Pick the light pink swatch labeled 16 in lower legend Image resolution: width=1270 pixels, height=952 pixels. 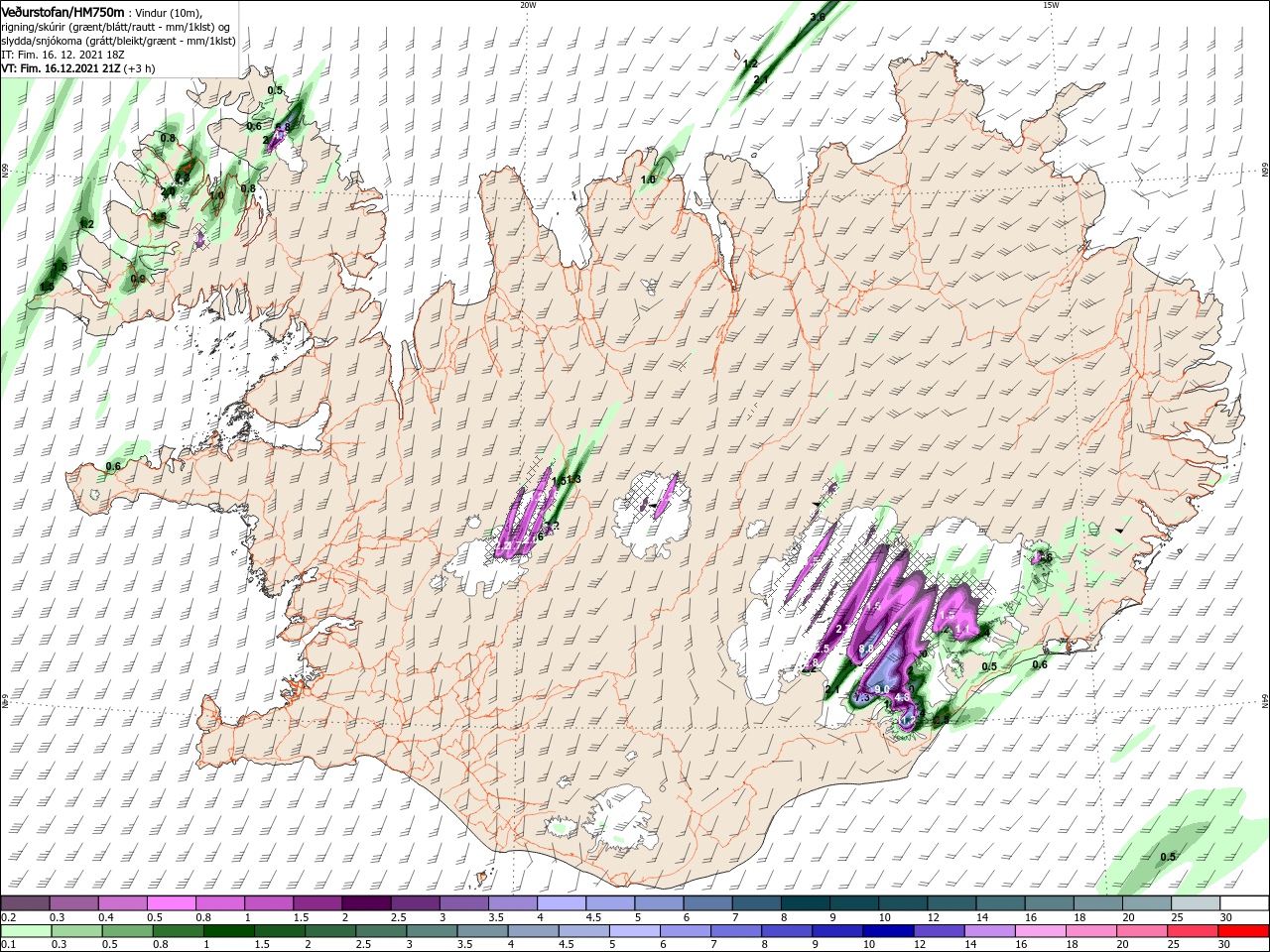coord(1041,931)
